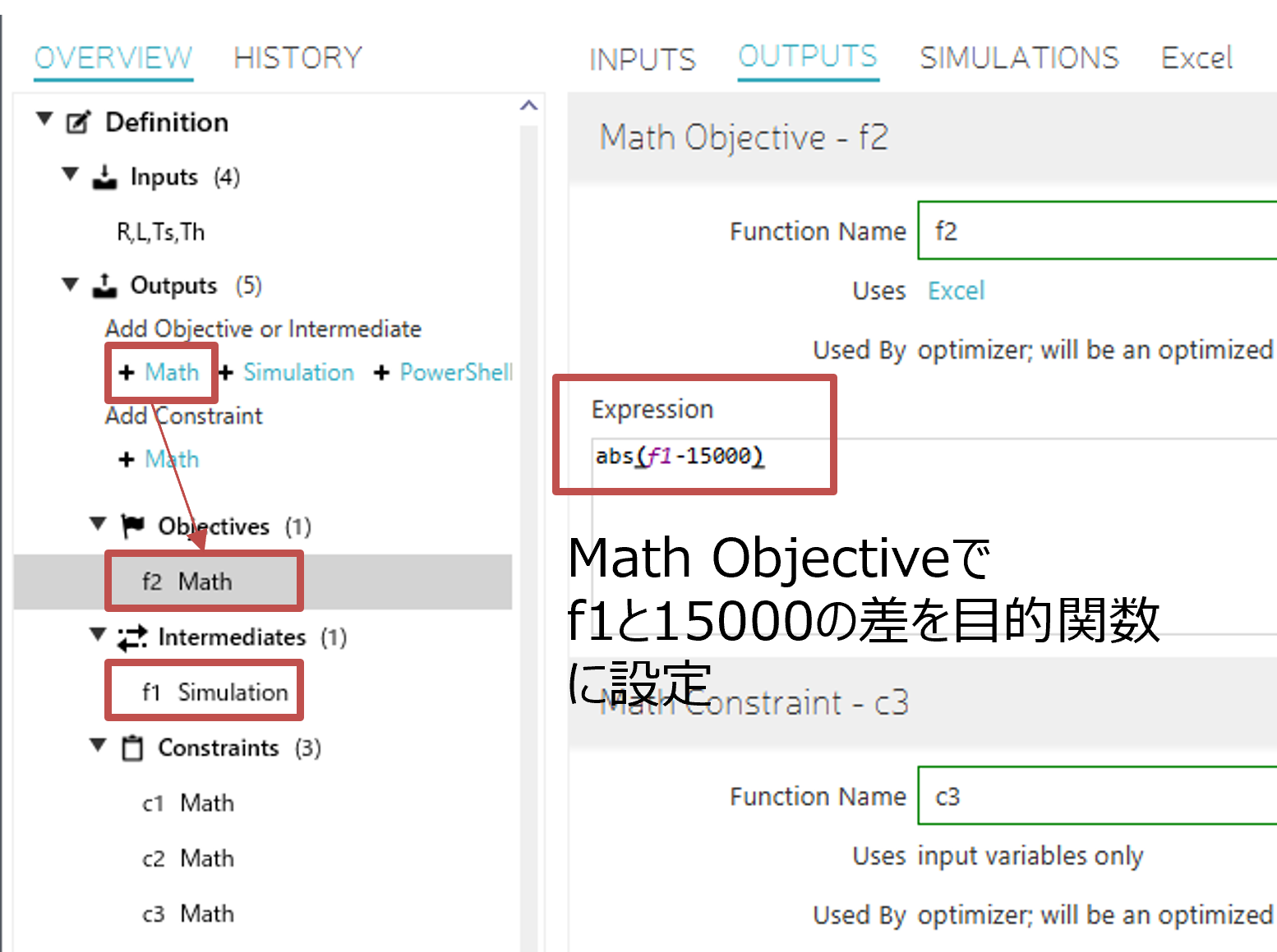Open the INPUTS tab

tap(642, 60)
